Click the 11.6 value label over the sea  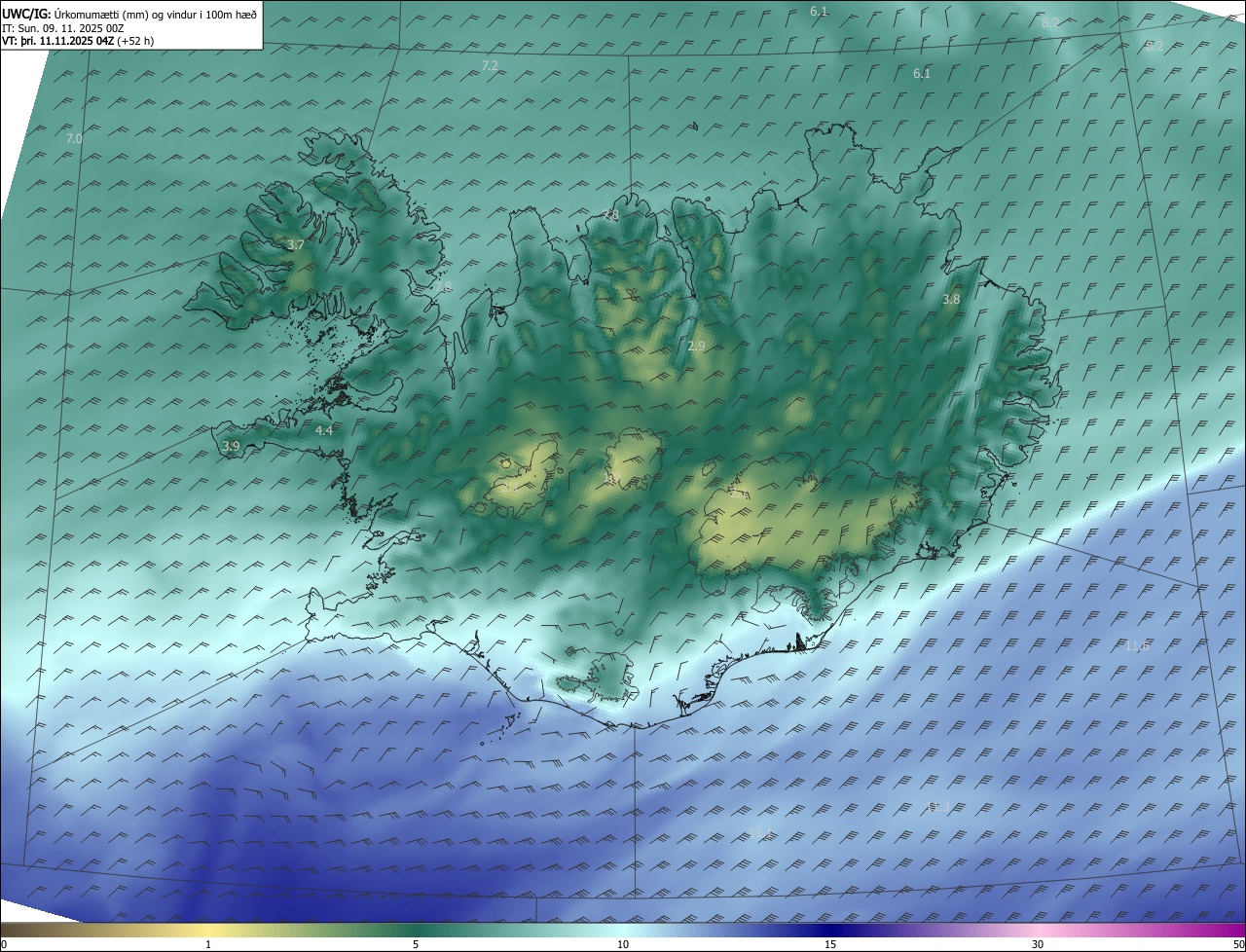[x=1136, y=646]
